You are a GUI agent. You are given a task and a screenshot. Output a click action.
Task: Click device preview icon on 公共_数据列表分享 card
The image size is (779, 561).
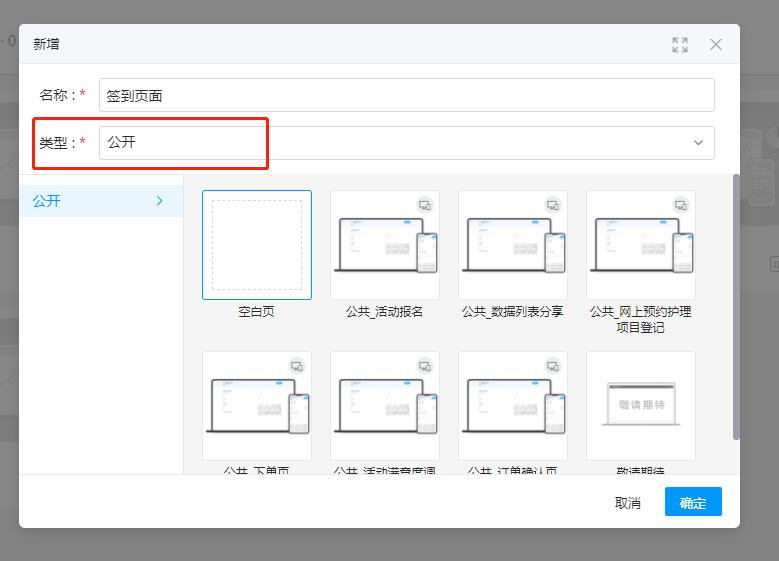click(553, 205)
